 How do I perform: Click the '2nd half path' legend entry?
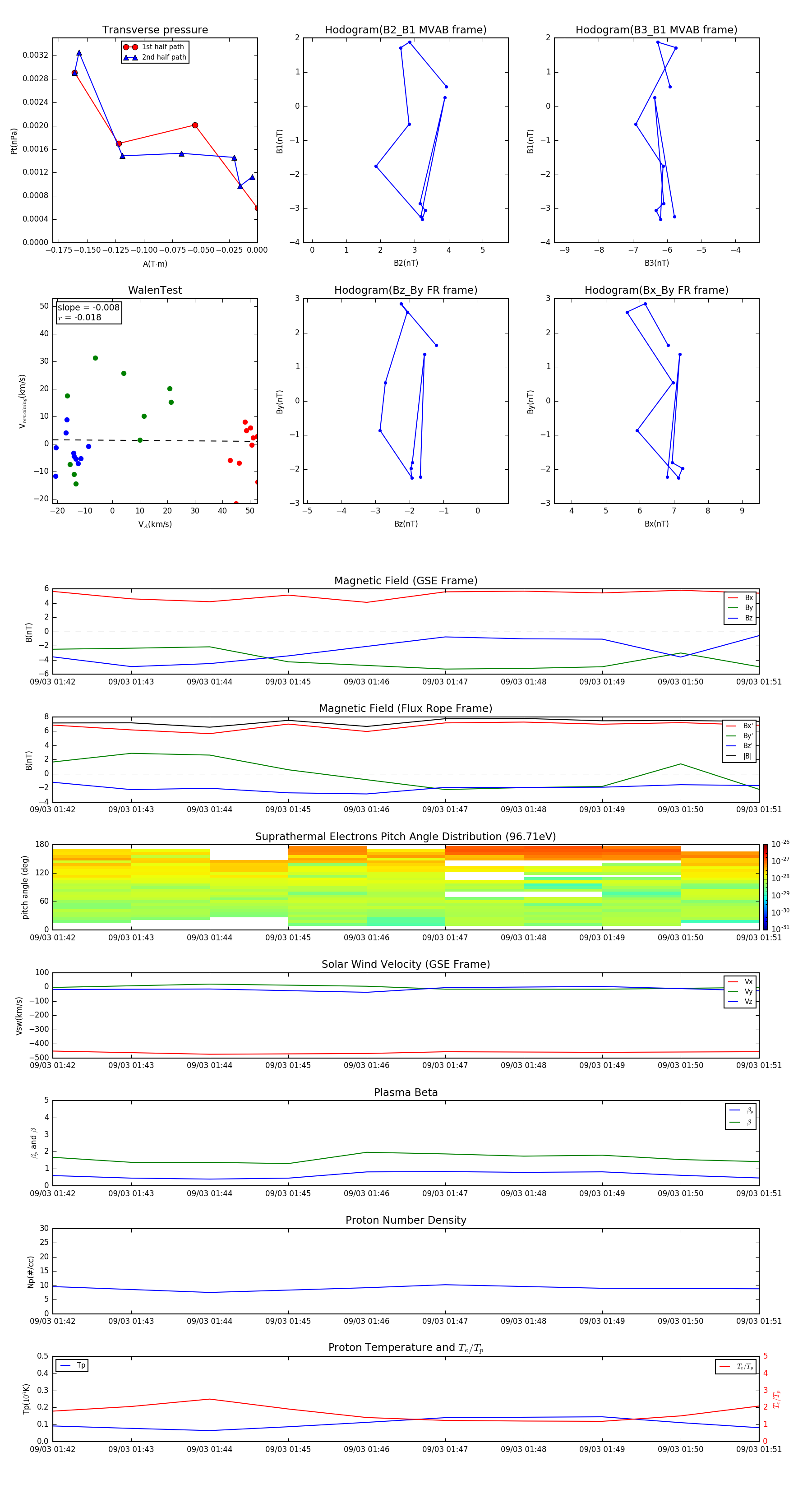click(155, 57)
